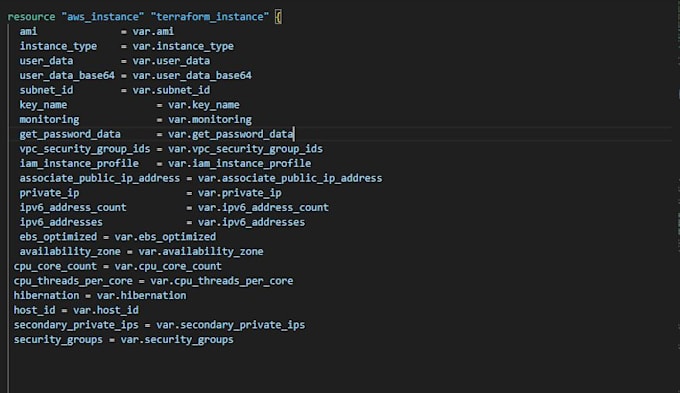This screenshot has height=393, width=680.
Task: Click the cpu_core_count attribute name
Action: pos(56,266)
